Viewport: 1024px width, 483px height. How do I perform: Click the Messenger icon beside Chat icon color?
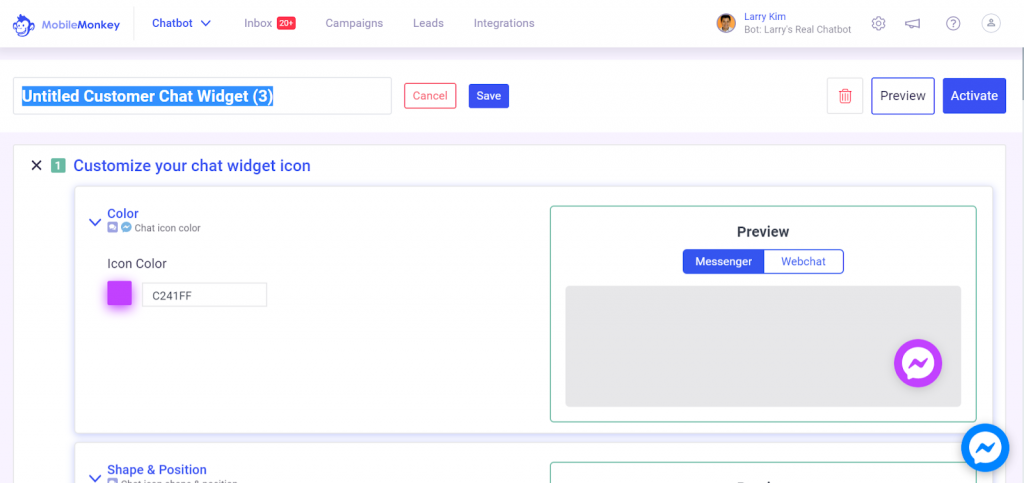(x=126, y=228)
